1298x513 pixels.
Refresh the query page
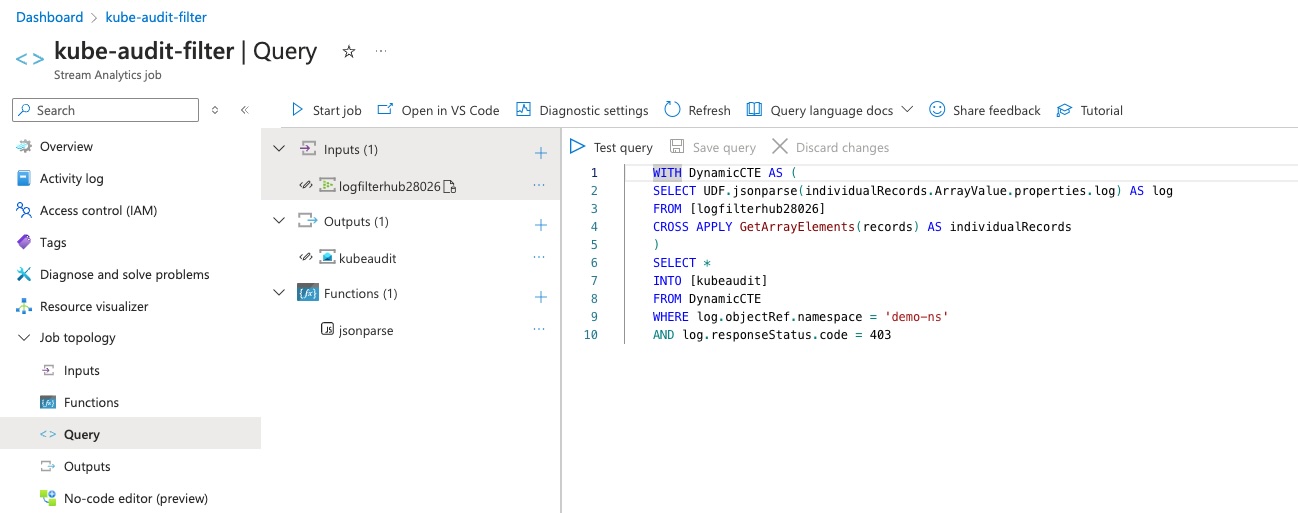(697, 110)
